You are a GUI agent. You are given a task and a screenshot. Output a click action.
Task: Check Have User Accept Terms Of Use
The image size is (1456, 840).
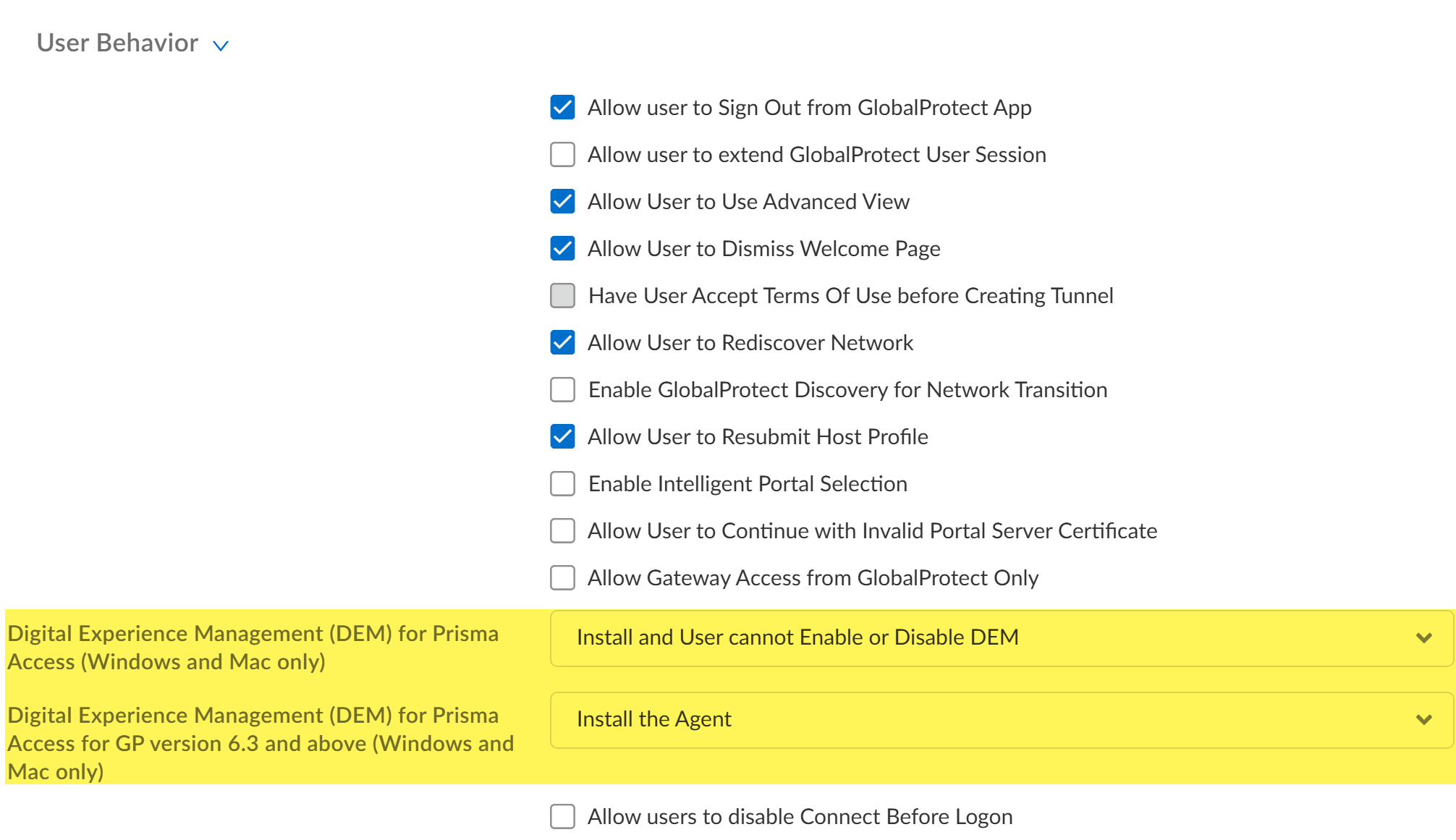(x=562, y=295)
